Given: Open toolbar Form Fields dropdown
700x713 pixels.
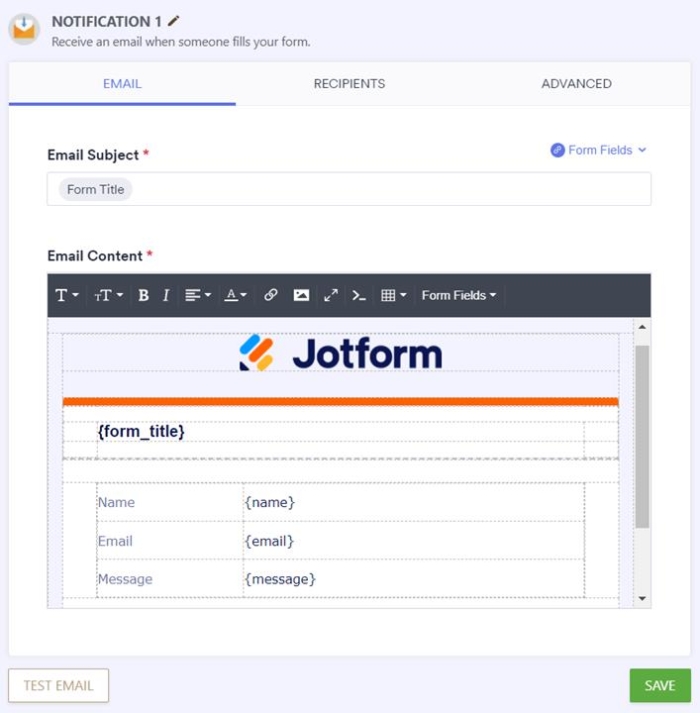Looking at the screenshot, I should click(x=458, y=295).
